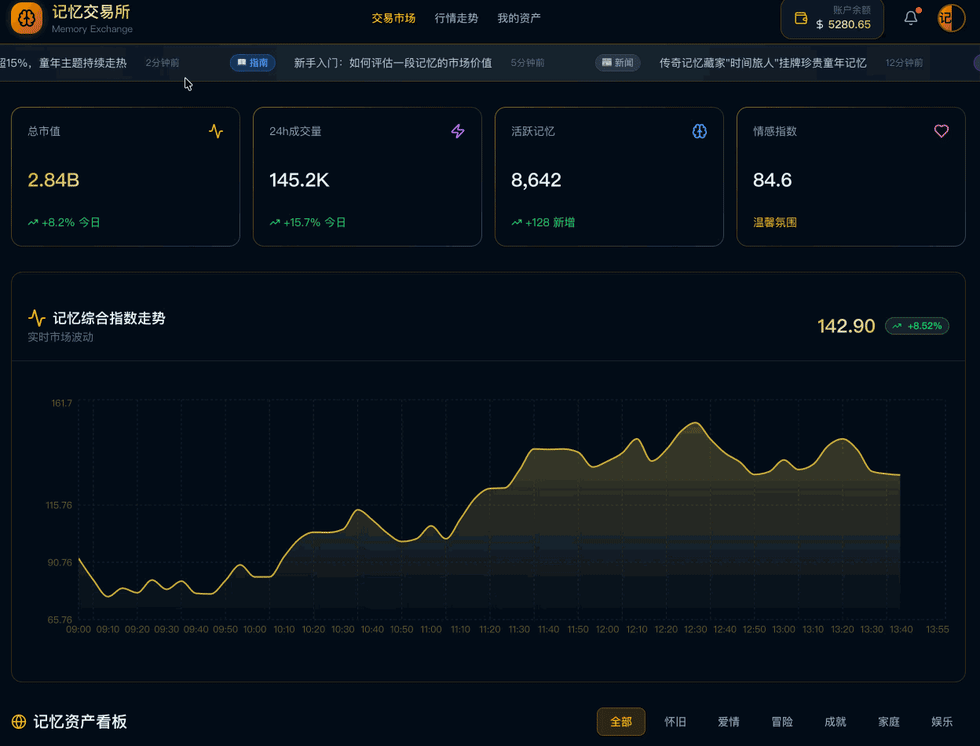Click the trend arrow next to +128 新增

516,222
